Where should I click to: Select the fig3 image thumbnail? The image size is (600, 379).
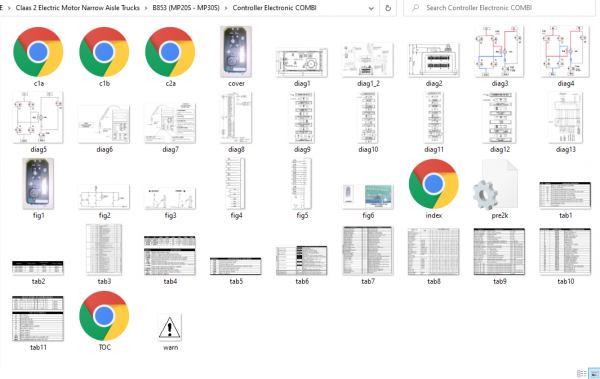coord(170,198)
